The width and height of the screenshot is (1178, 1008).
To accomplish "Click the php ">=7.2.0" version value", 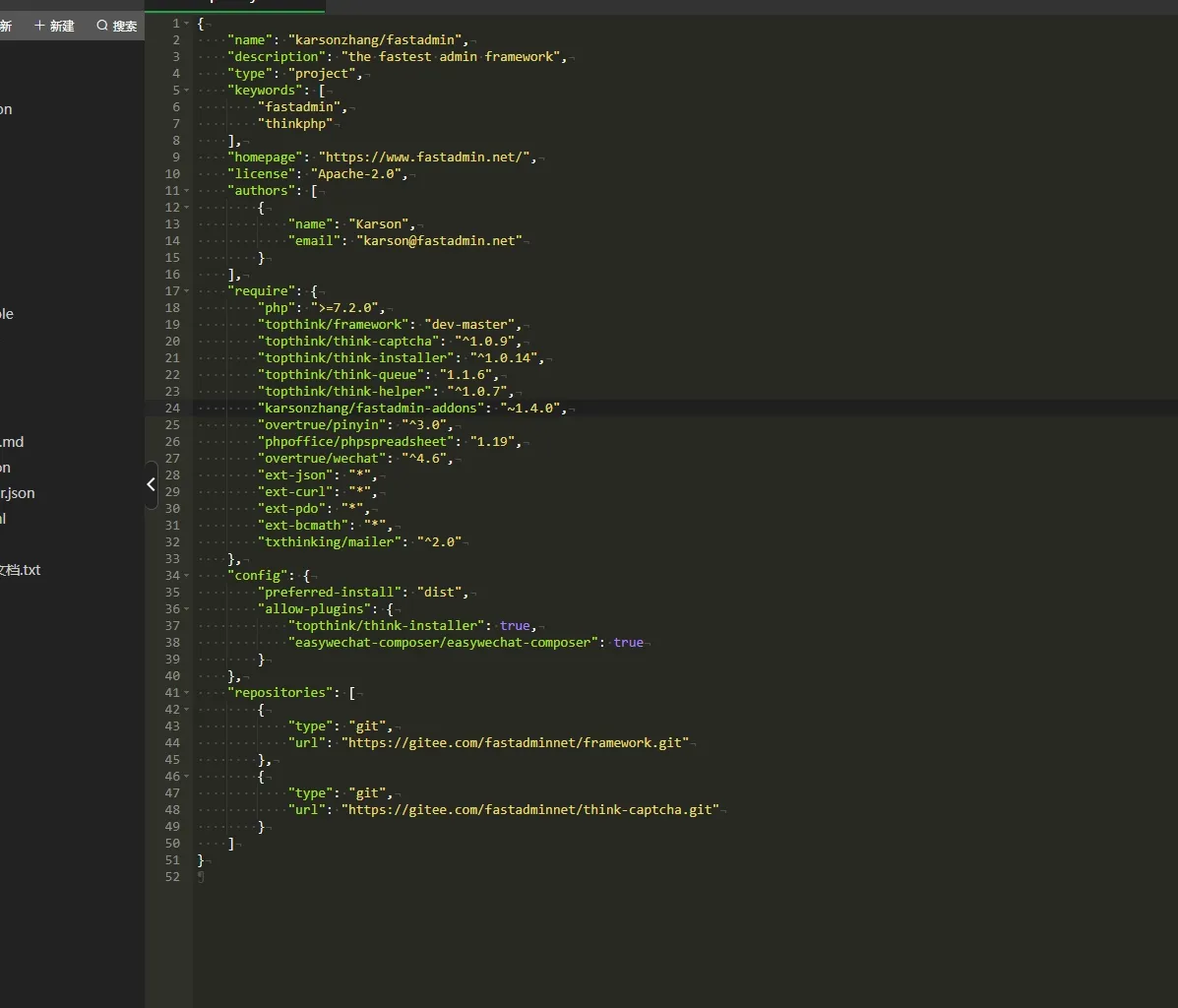I will click(344, 307).
